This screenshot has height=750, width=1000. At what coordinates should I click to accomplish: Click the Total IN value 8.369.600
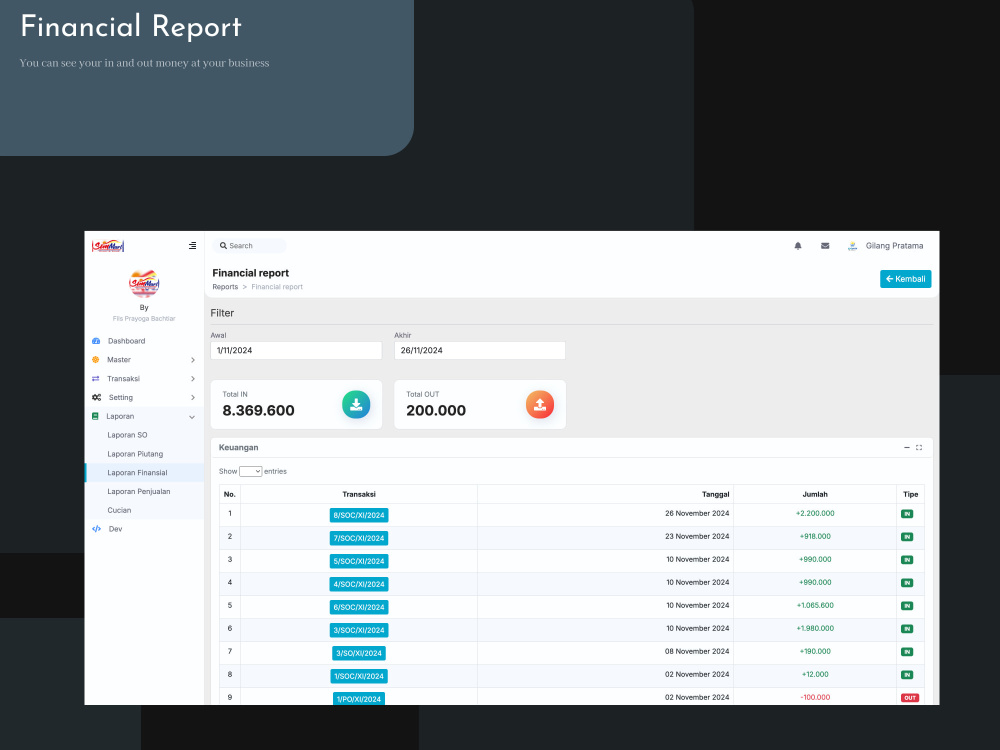click(x=258, y=410)
